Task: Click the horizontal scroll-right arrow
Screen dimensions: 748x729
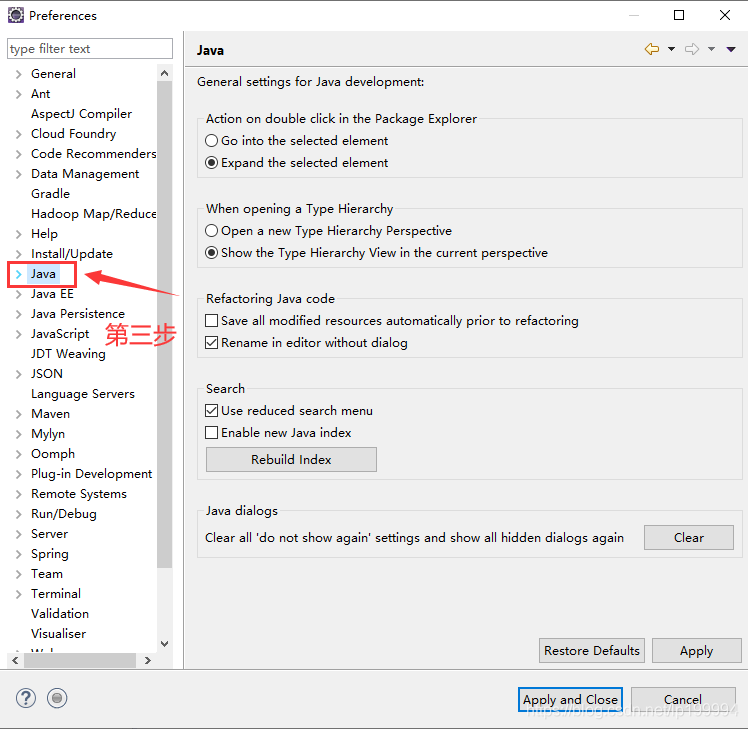Action: pyautogui.click(x=148, y=660)
